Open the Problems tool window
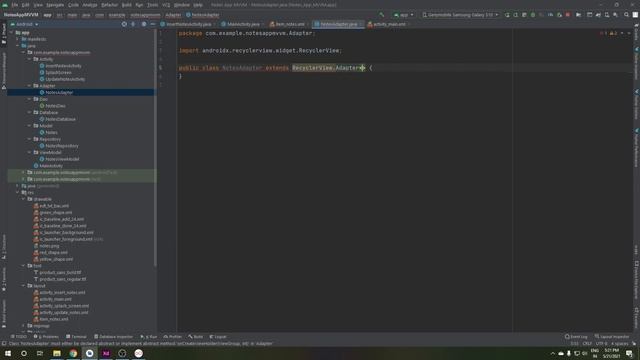This screenshot has height=360, width=640. pyautogui.click(x=46, y=337)
